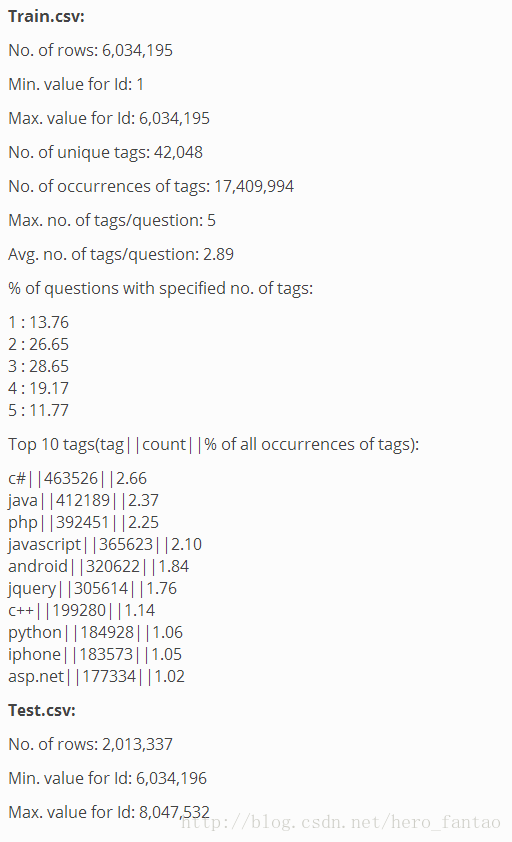Click the unique tags count 42,048

click(x=178, y=153)
